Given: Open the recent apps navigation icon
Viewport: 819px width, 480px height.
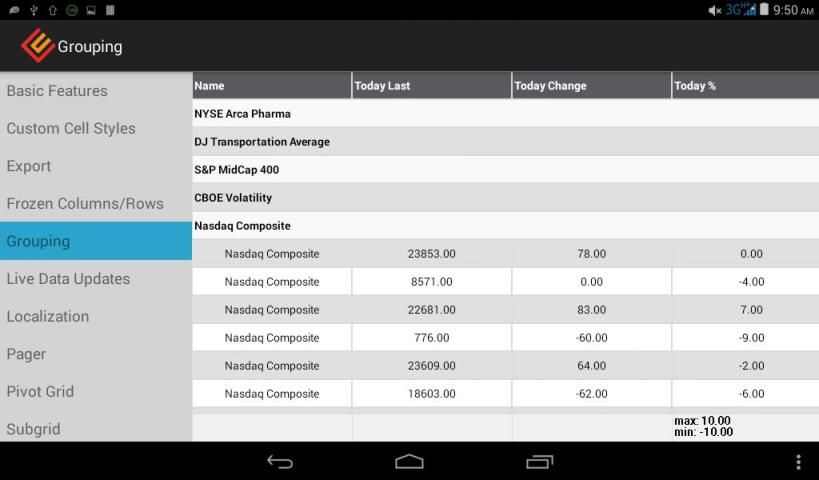Looking at the screenshot, I should pos(539,461).
